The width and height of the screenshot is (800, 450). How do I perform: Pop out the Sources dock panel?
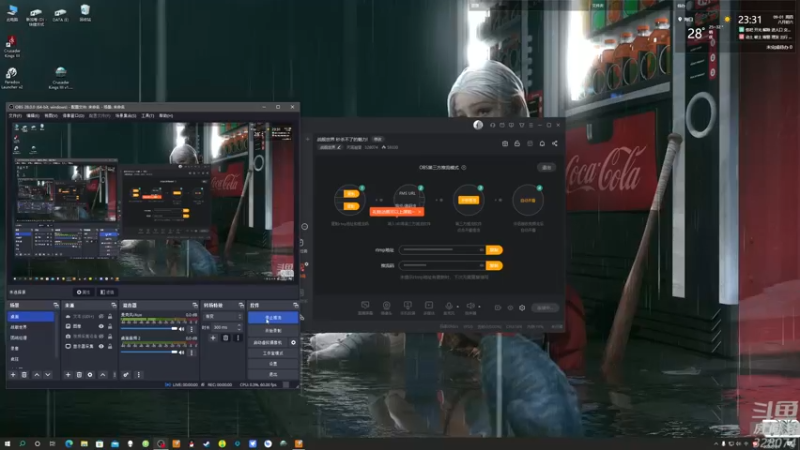(113, 305)
